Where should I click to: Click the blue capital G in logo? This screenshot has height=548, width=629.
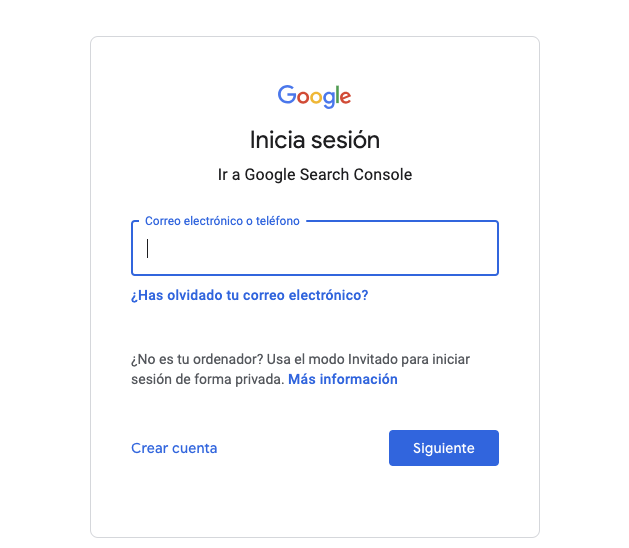pos(287,95)
